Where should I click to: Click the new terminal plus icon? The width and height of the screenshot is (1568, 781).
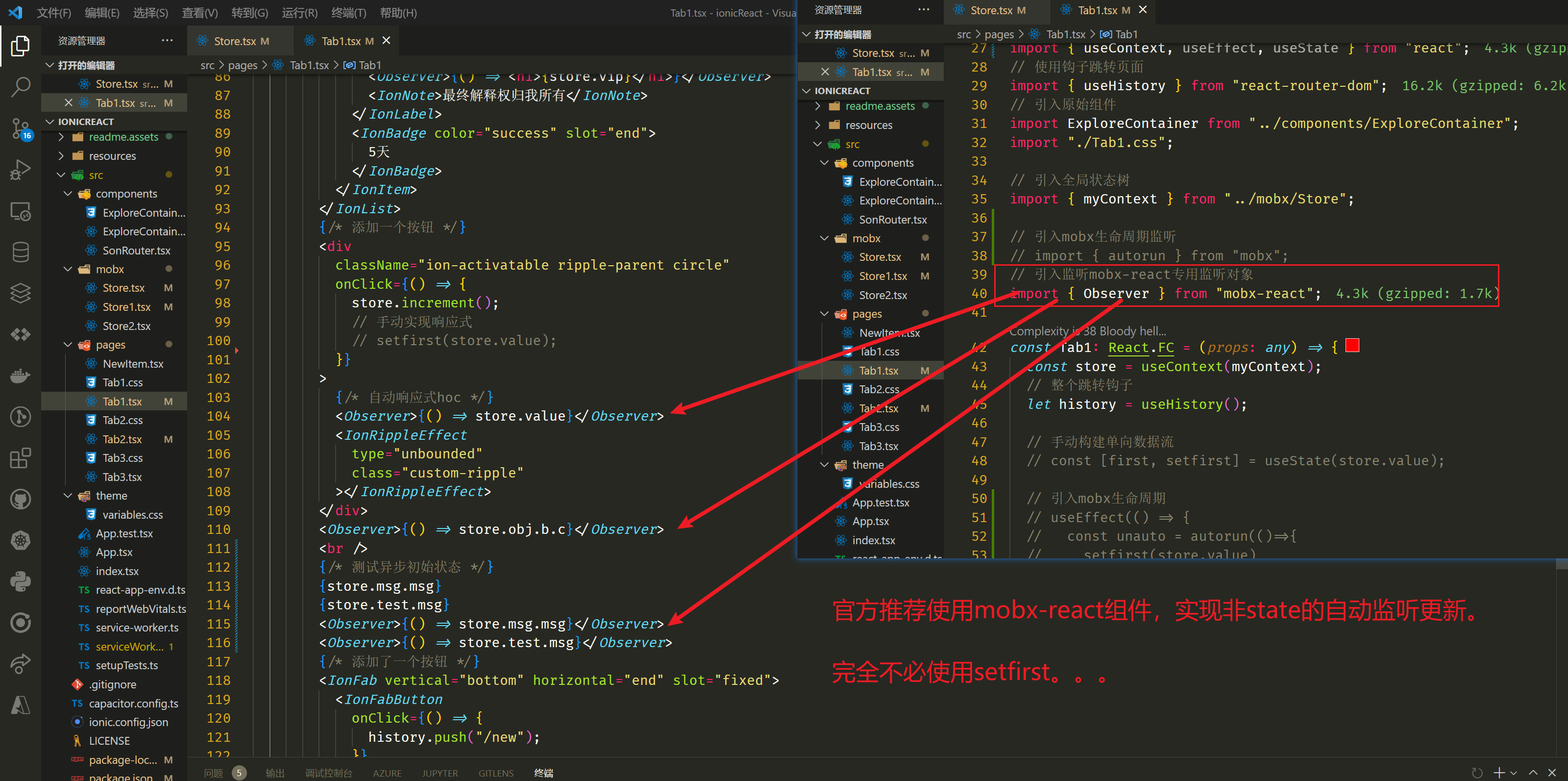pos(1499,773)
